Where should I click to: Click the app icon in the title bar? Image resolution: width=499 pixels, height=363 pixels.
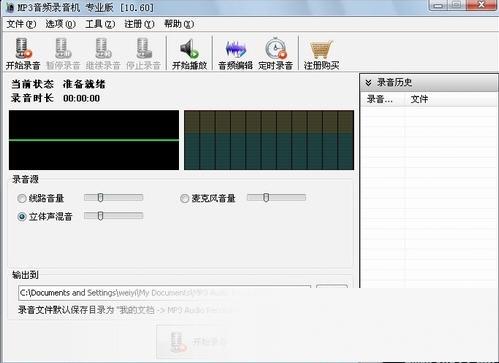(x=10, y=7)
